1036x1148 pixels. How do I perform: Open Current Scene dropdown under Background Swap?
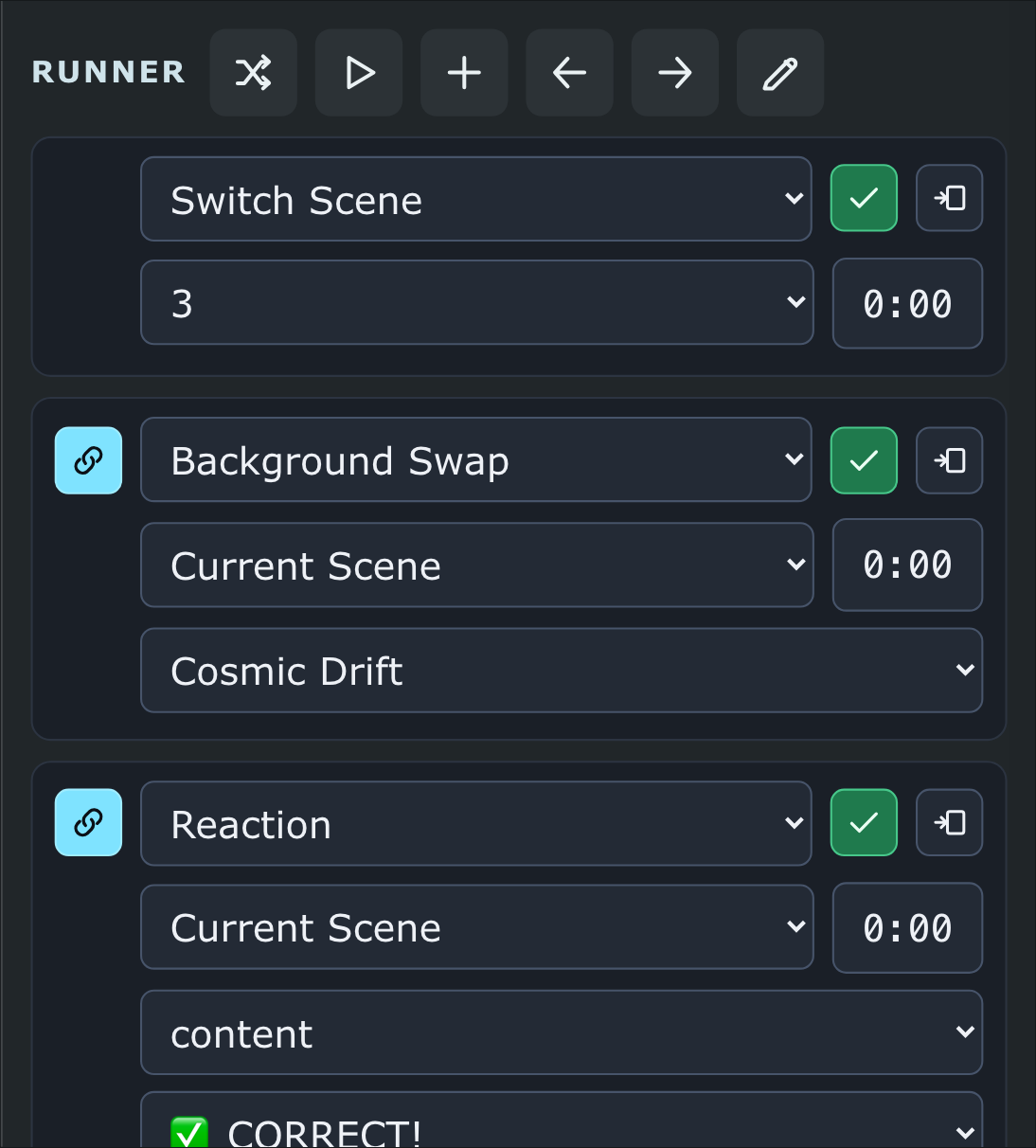(477, 565)
